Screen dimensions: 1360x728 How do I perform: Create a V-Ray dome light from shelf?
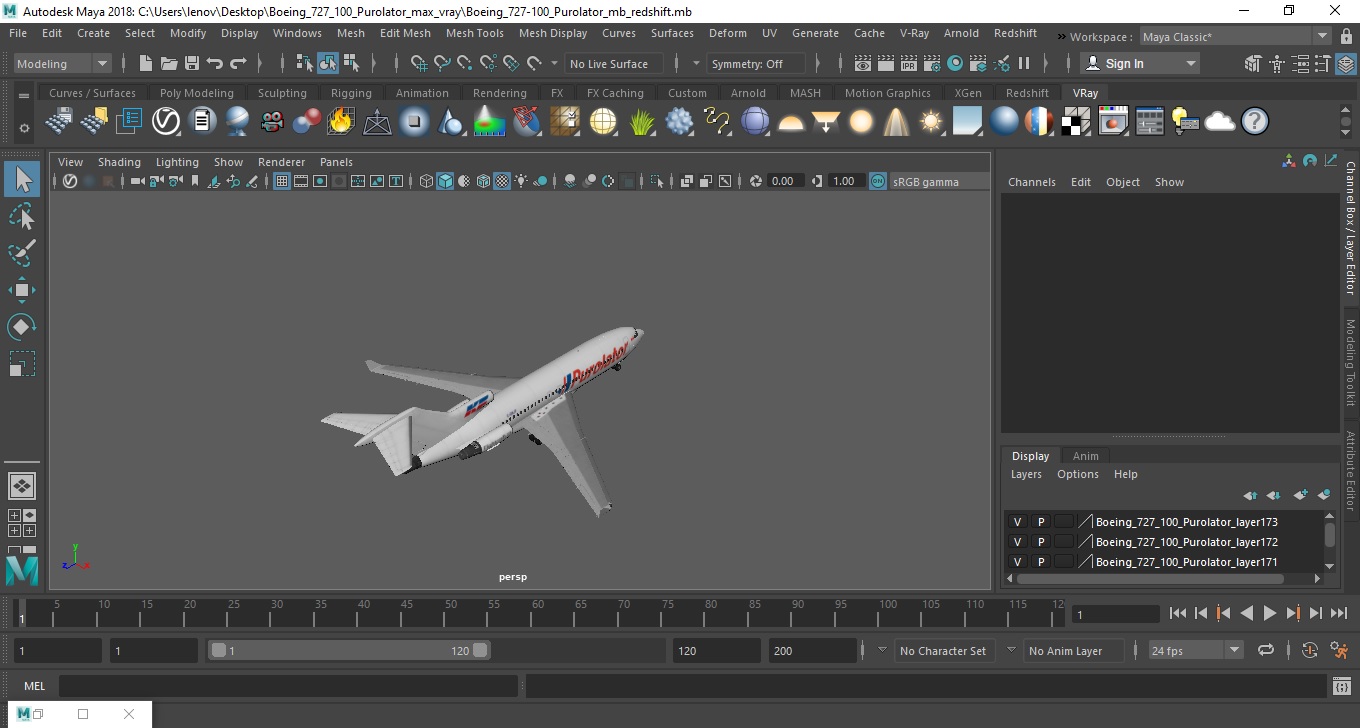tap(791, 122)
